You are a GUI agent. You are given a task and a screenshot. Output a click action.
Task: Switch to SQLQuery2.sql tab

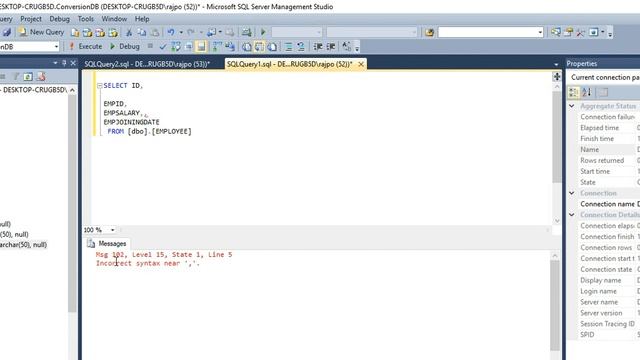click(x=147, y=64)
